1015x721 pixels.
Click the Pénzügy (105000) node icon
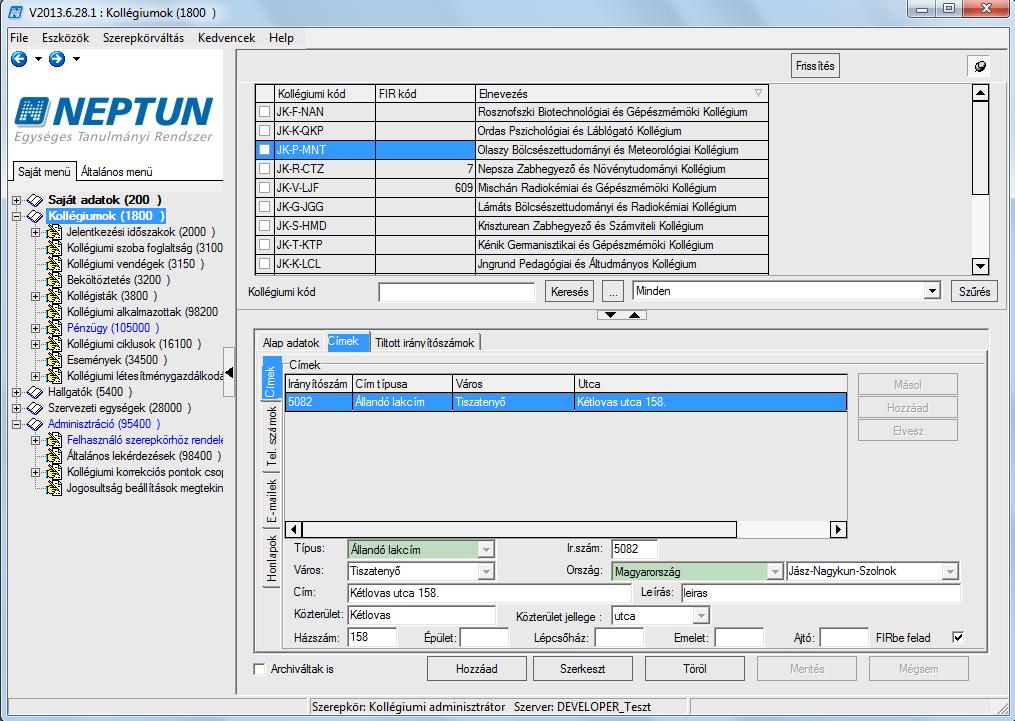54,328
